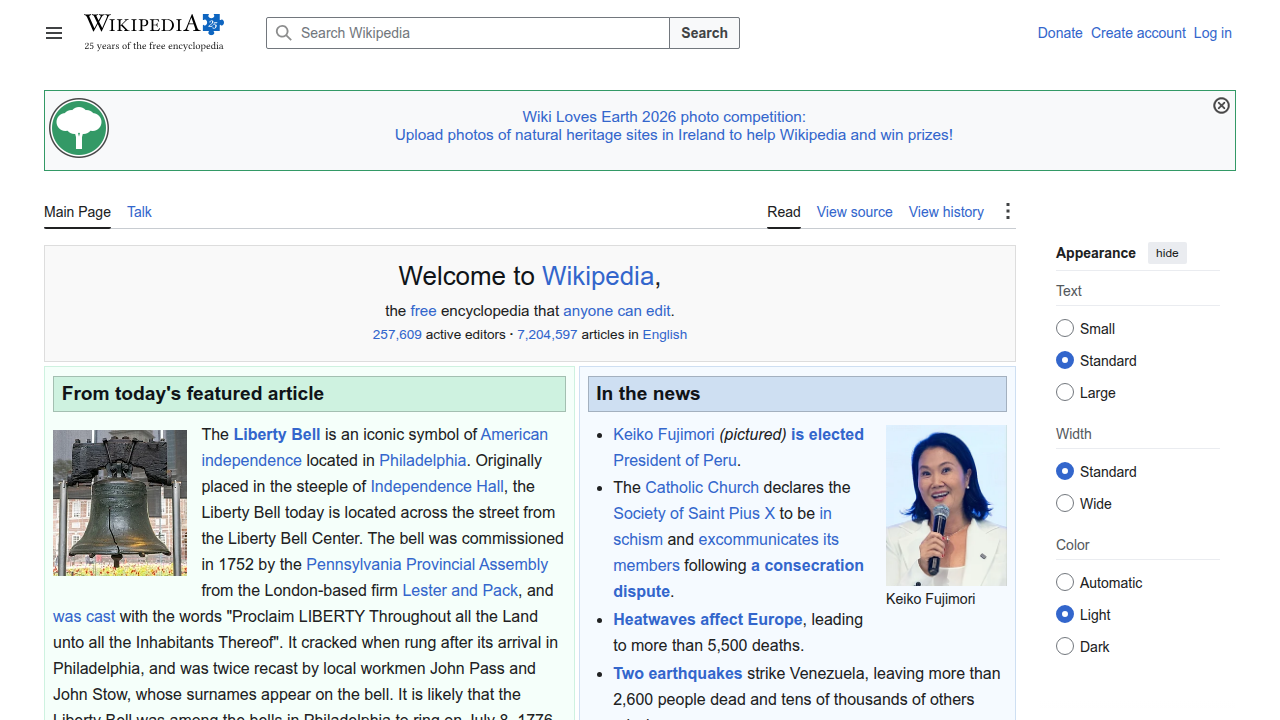Select the Read tab

784,212
